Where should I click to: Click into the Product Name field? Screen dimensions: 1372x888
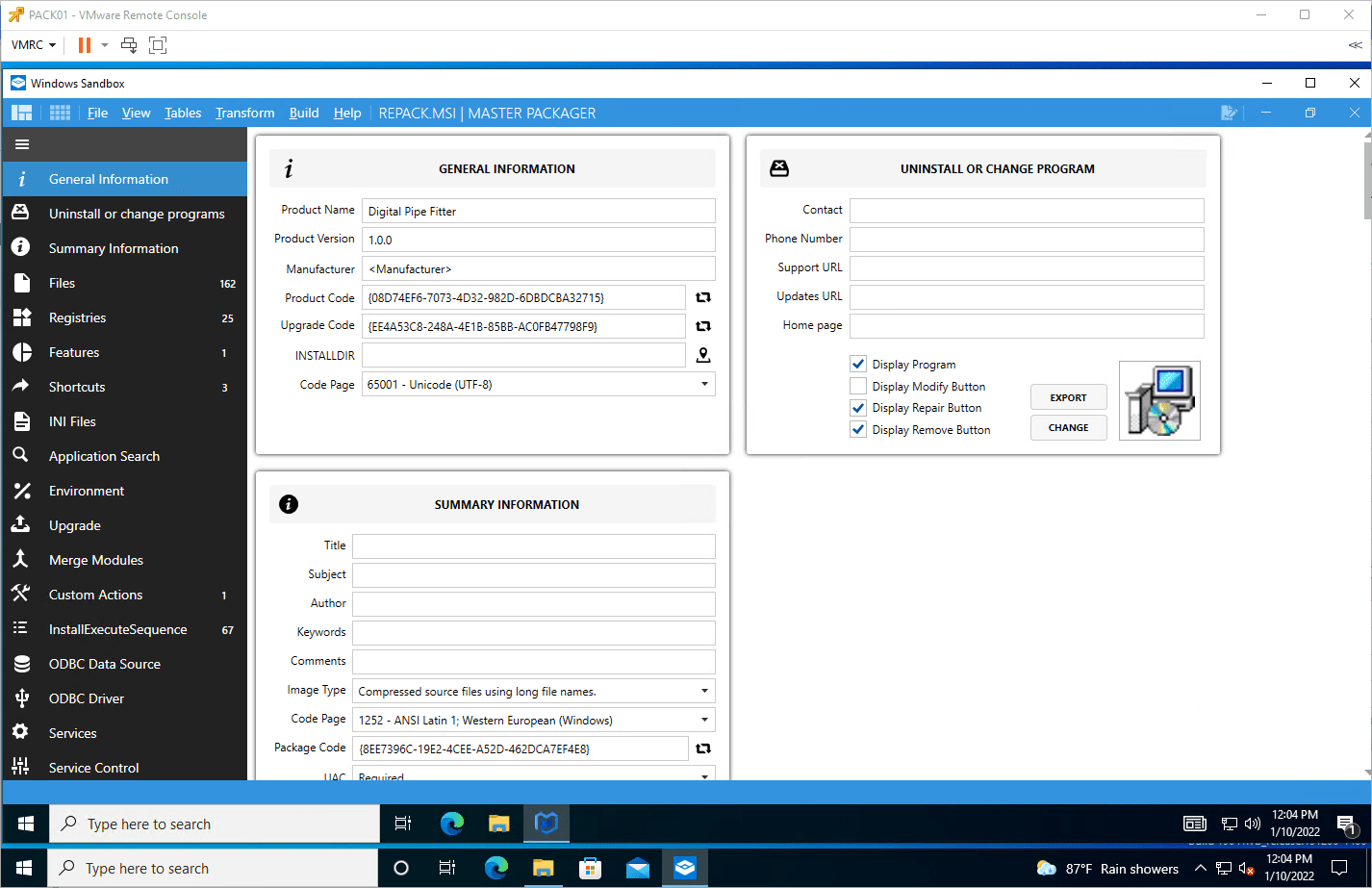click(x=538, y=211)
